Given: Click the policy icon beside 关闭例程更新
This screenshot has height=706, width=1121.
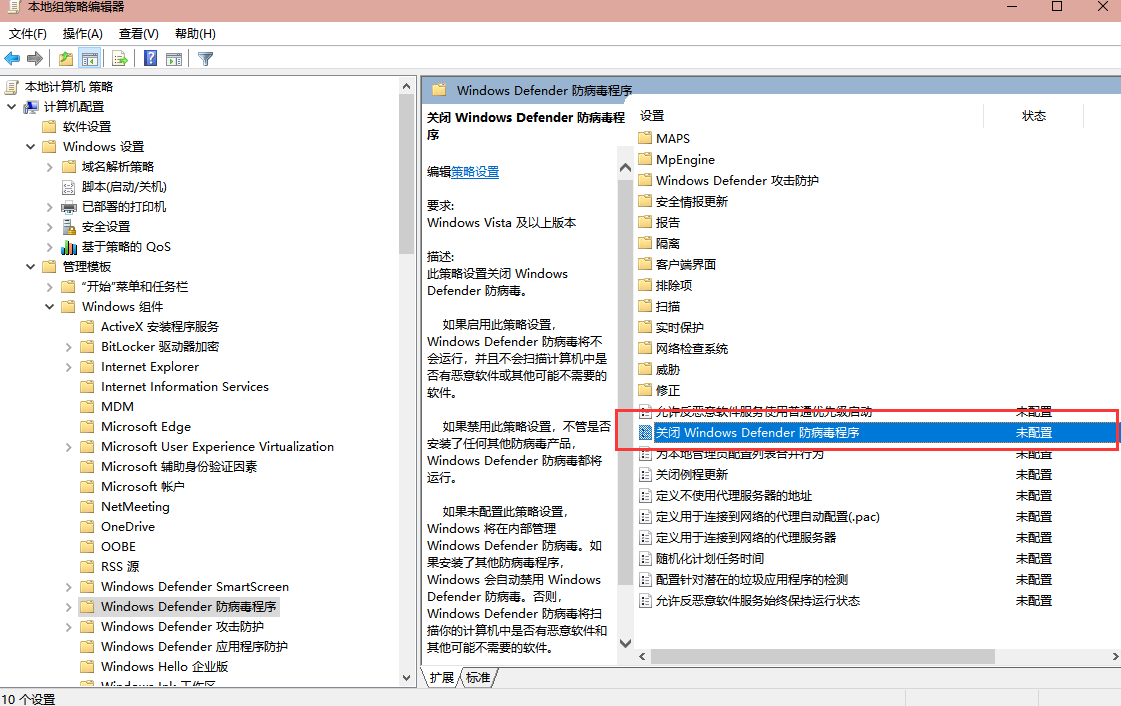Looking at the screenshot, I should click(x=645, y=474).
